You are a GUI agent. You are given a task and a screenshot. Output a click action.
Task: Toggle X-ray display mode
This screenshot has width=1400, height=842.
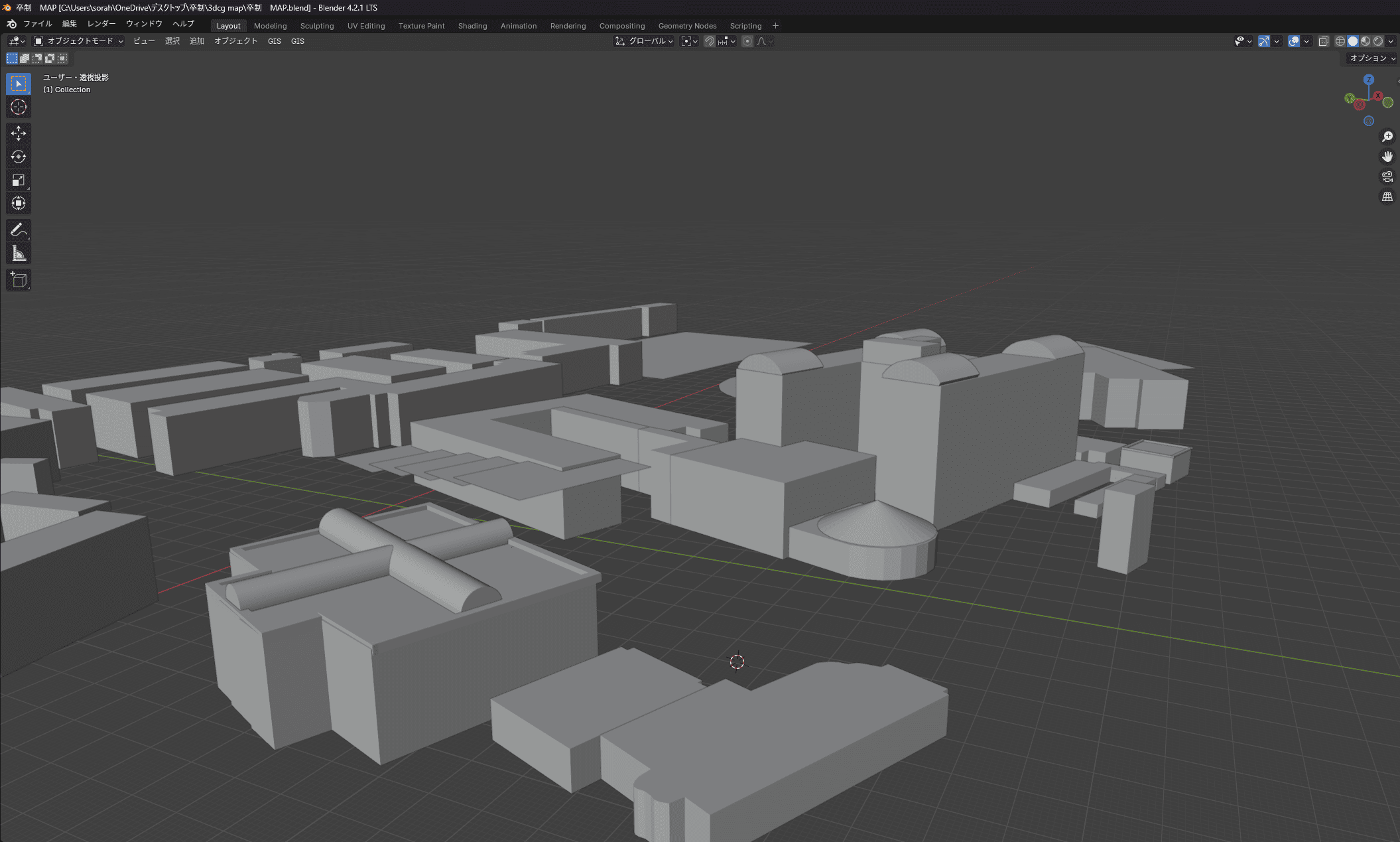tap(1322, 41)
